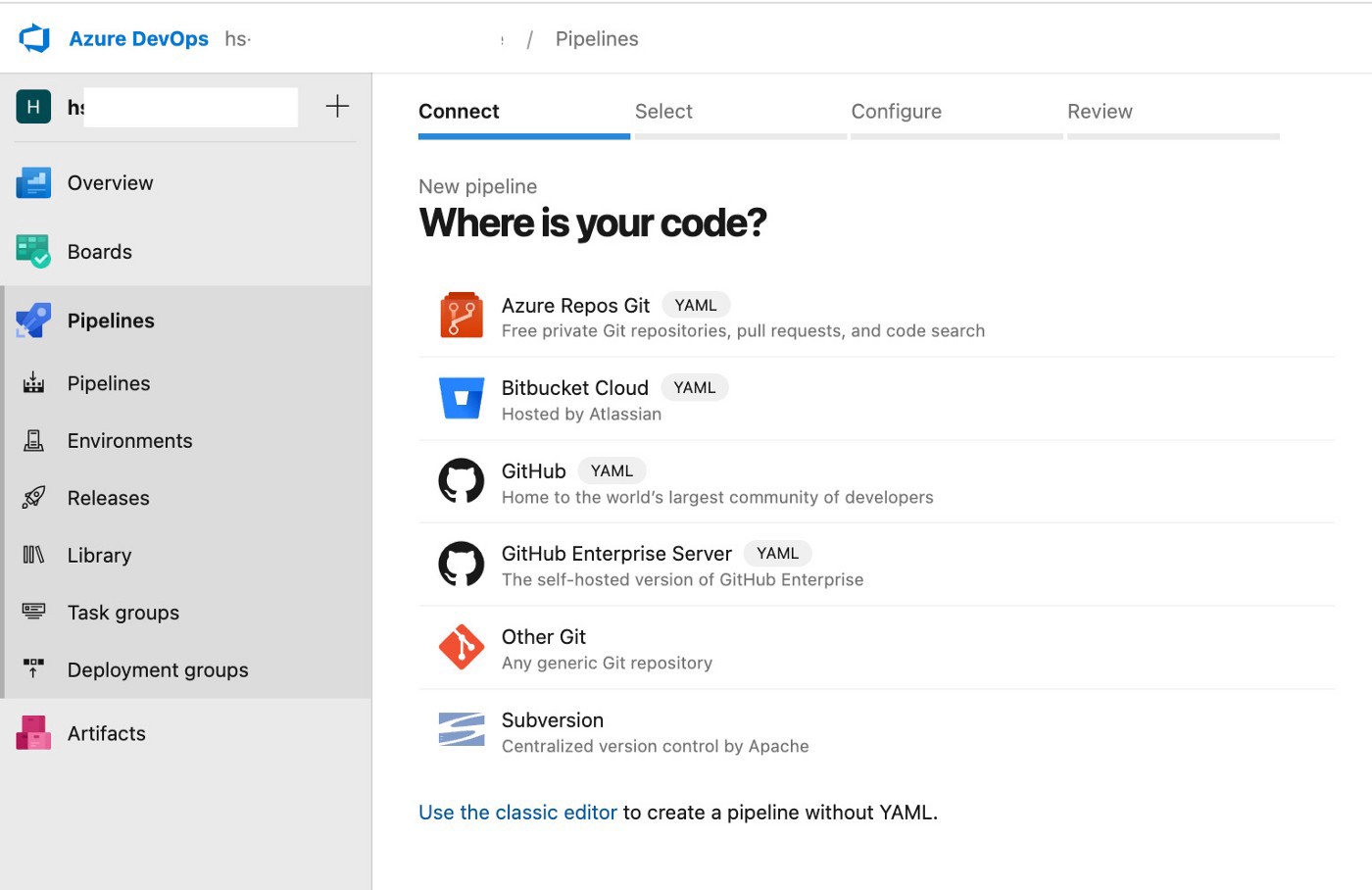Click the Task groups icon
Viewport: 1372px width, 890px height.
coord(33,612)
